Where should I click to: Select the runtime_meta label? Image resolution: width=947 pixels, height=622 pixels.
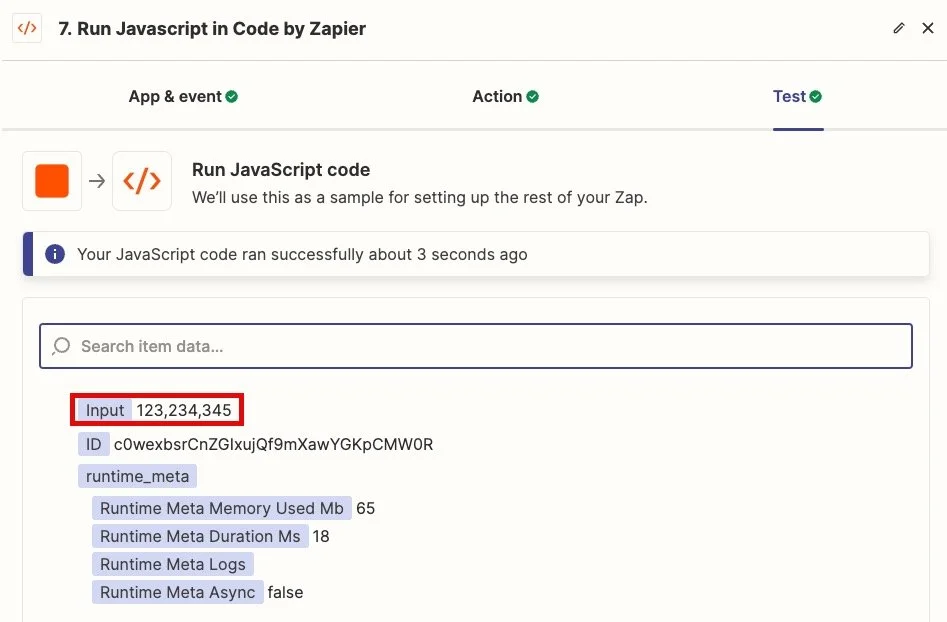[137, 476]
